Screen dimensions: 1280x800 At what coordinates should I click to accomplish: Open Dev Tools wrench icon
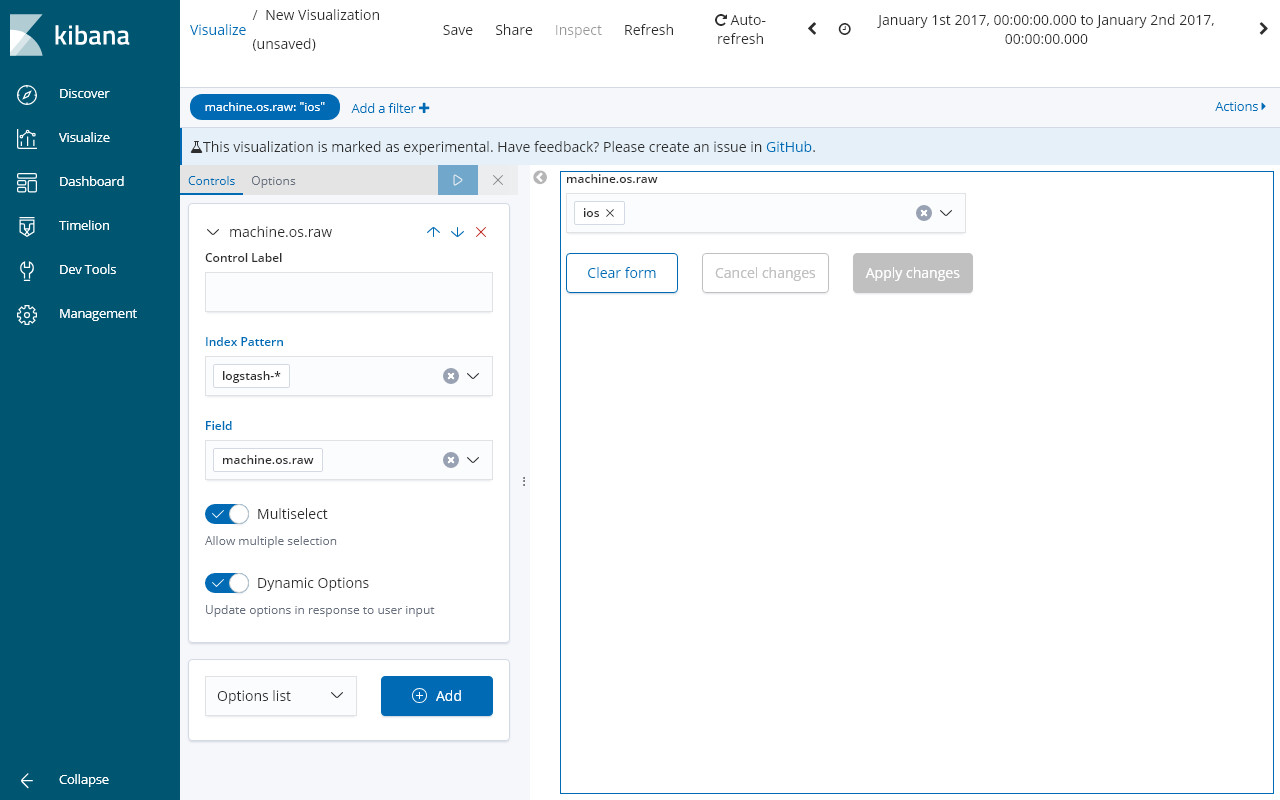click(27, 270)
